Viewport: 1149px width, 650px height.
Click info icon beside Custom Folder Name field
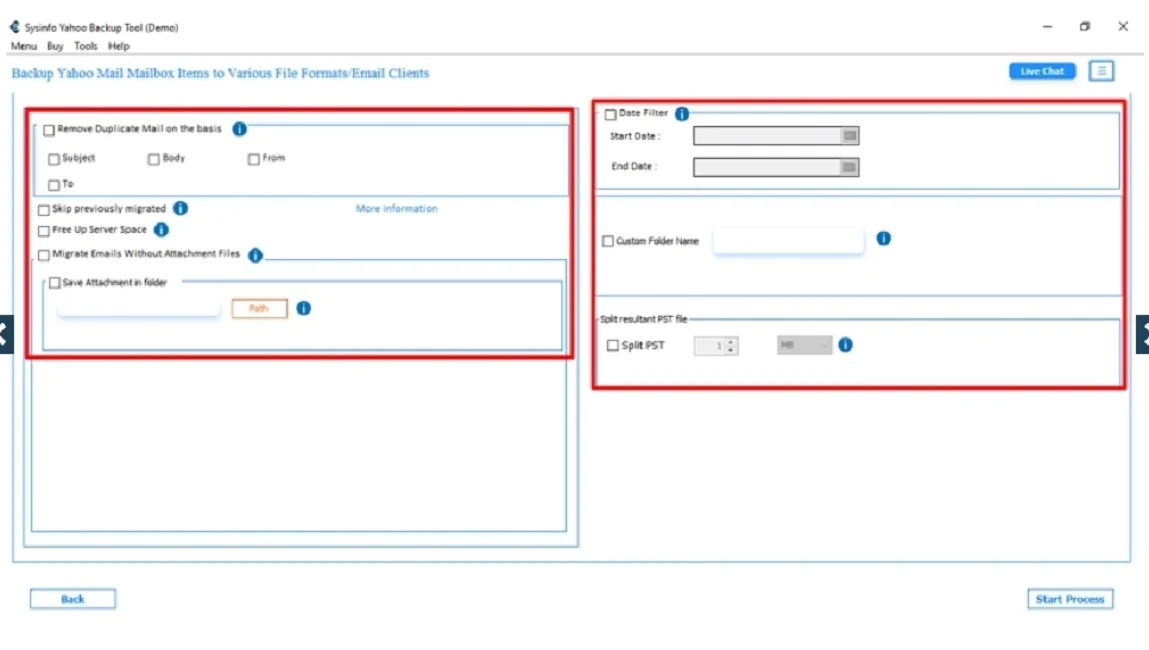[884, 239]
